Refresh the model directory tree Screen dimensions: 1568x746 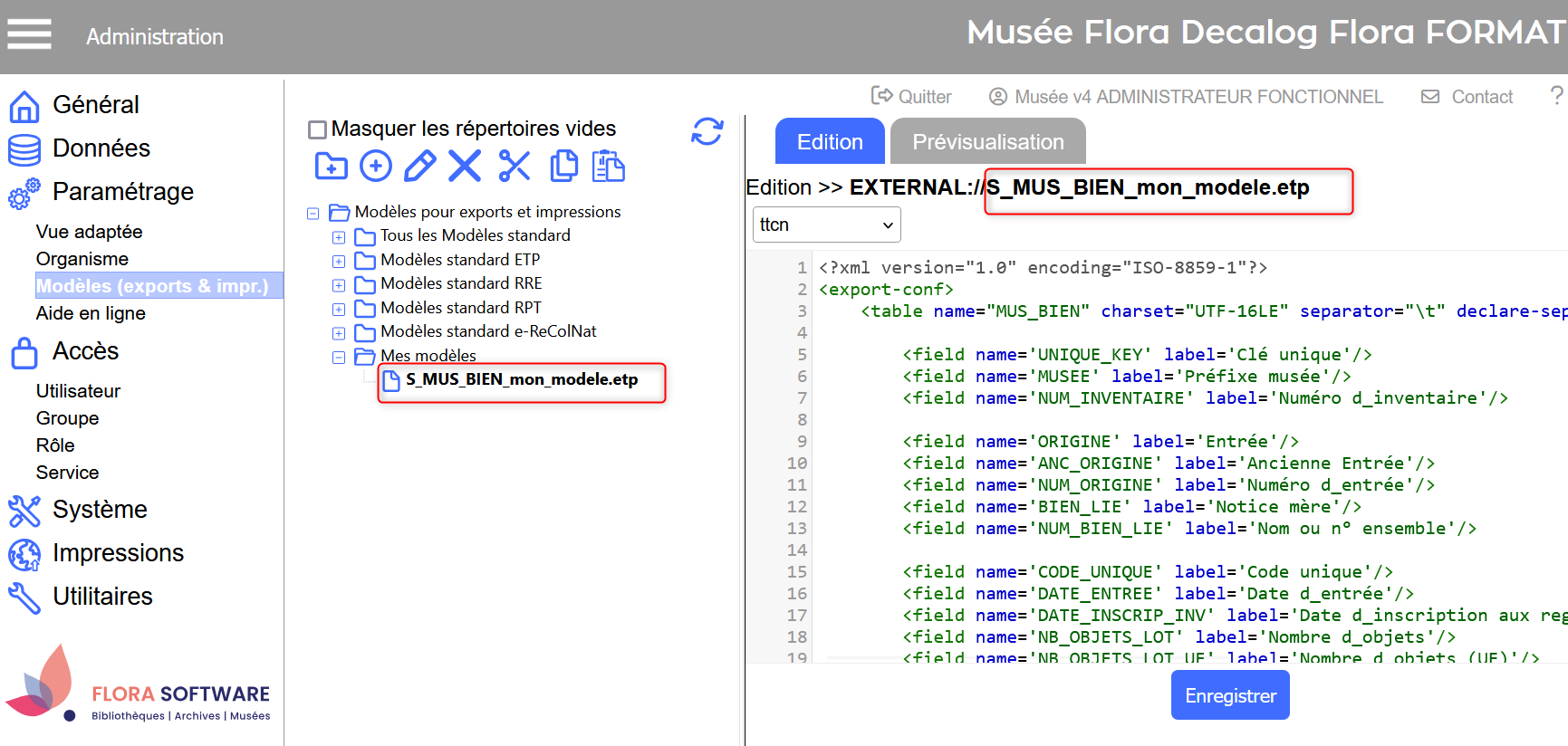(707, 131)
